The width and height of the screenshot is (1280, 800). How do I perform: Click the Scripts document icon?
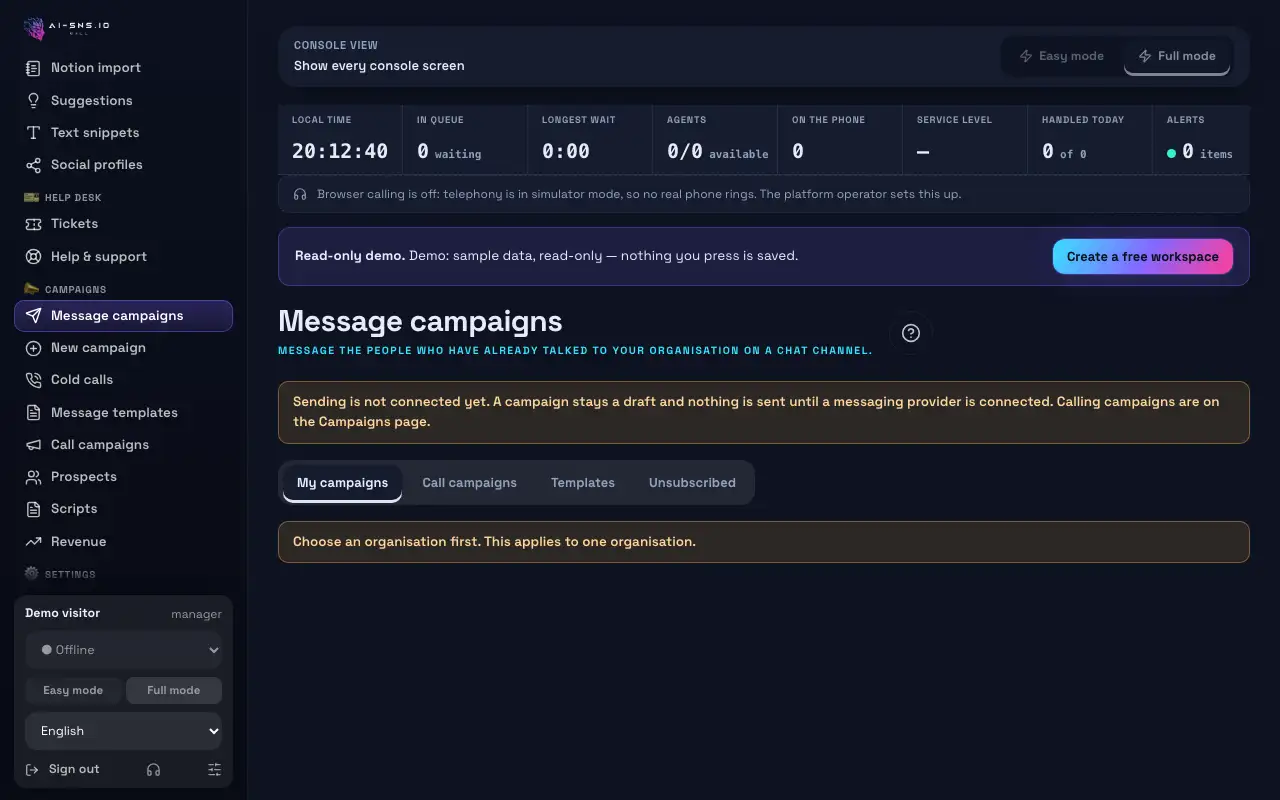34,509
